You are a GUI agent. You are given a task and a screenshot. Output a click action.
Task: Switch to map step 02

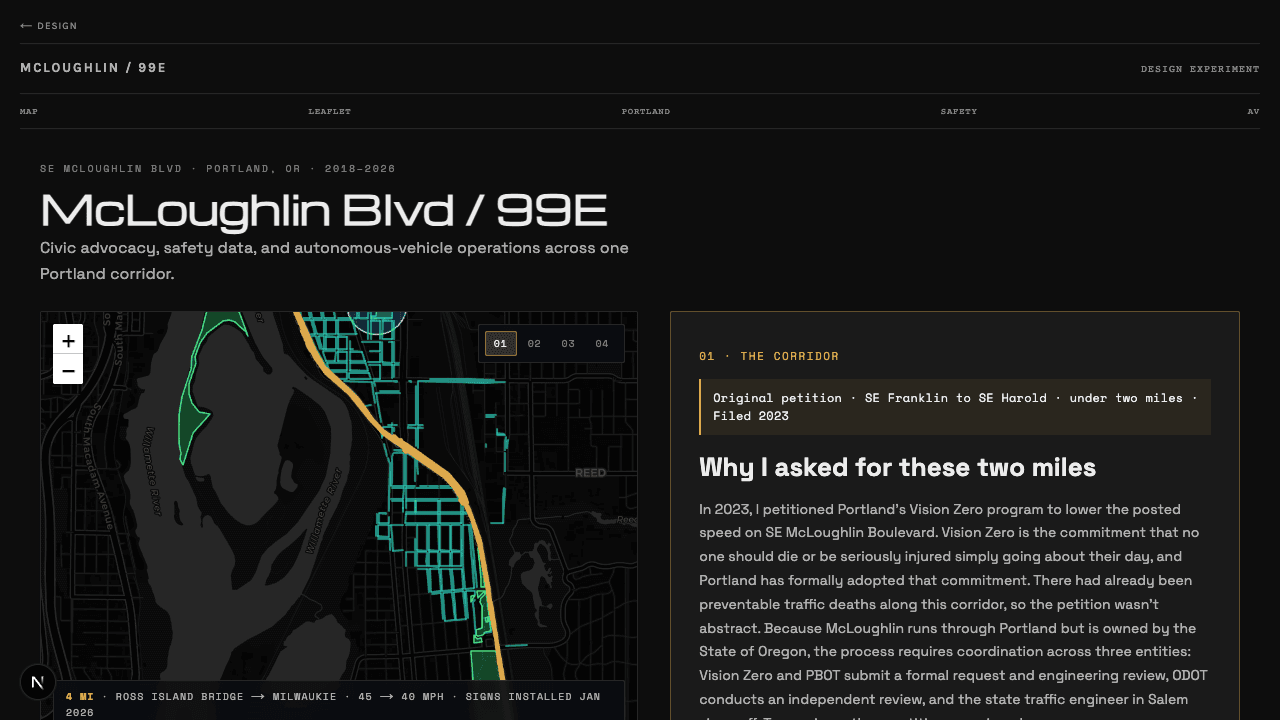click(x=534, y=344)
